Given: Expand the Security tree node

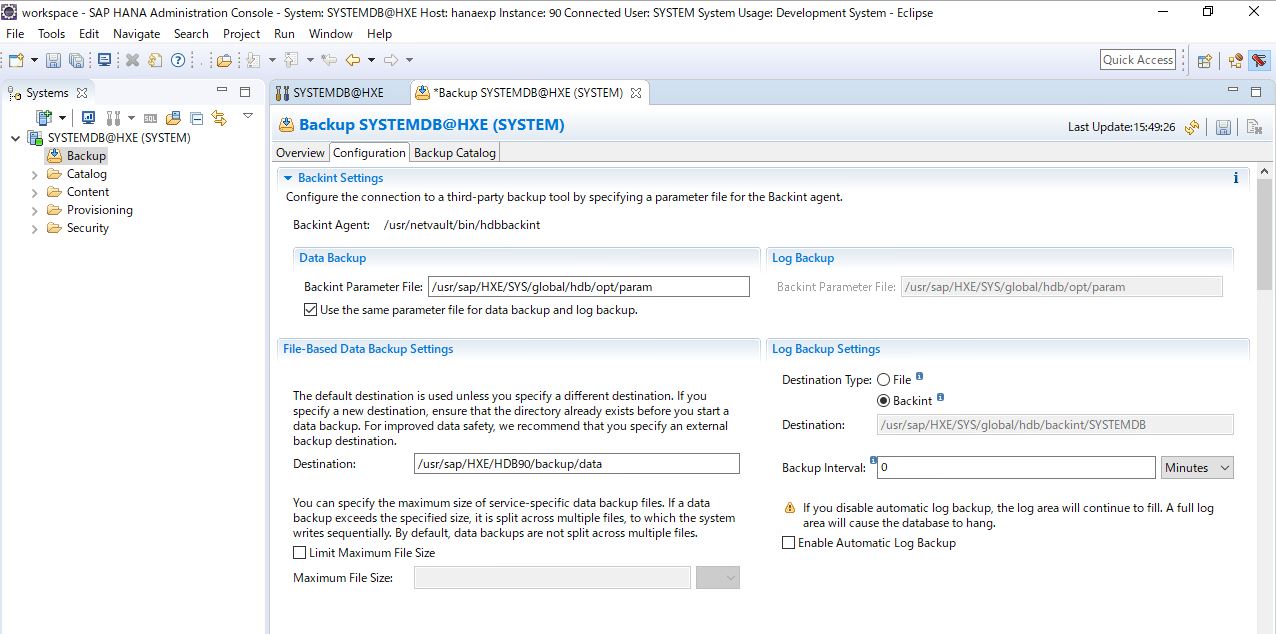Looking at the screenshot, I should [x=34, y=228].
